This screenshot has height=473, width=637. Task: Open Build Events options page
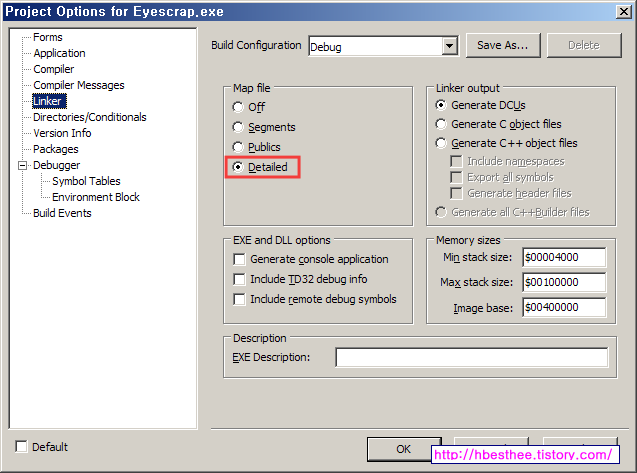click(x=62, y=213)
